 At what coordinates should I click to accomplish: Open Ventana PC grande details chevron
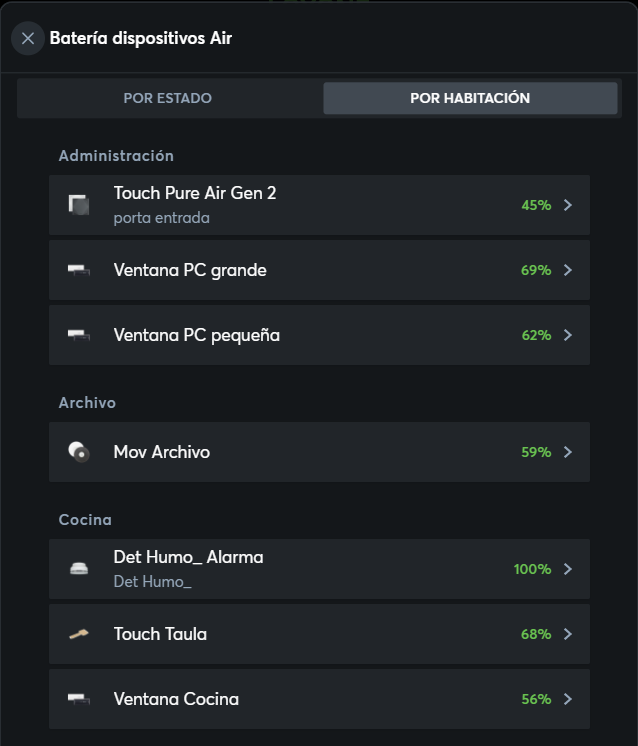[568, 270]
